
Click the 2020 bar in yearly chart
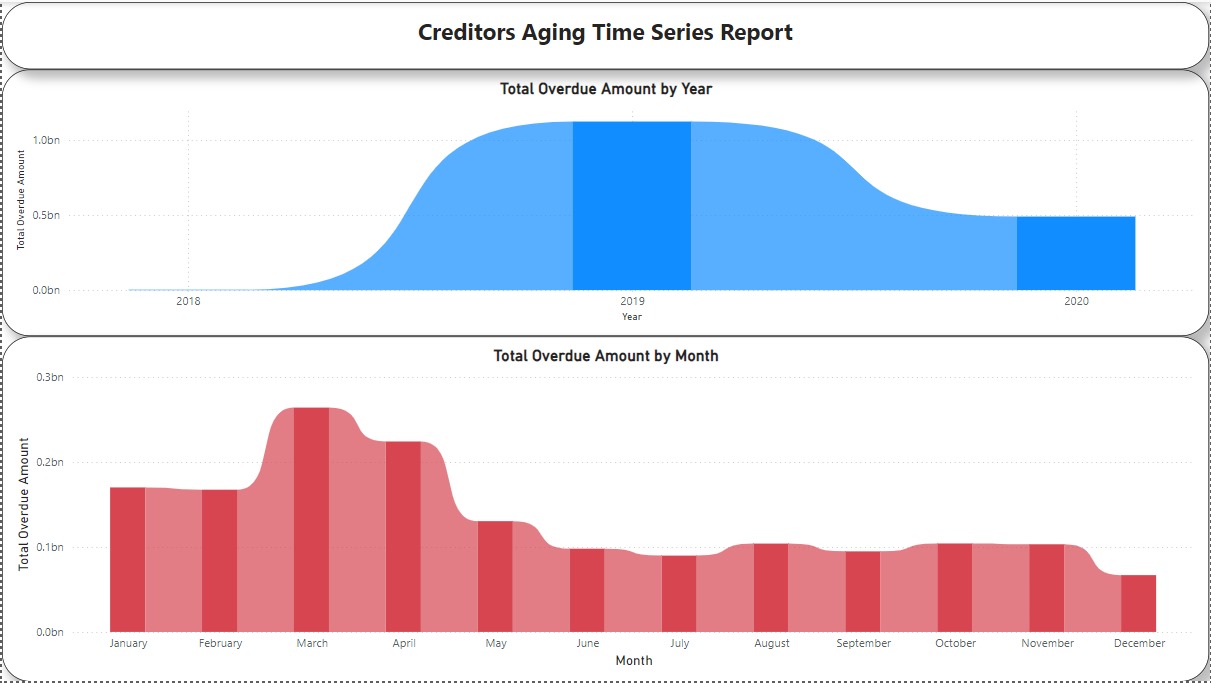click(x=1076, y=252)
